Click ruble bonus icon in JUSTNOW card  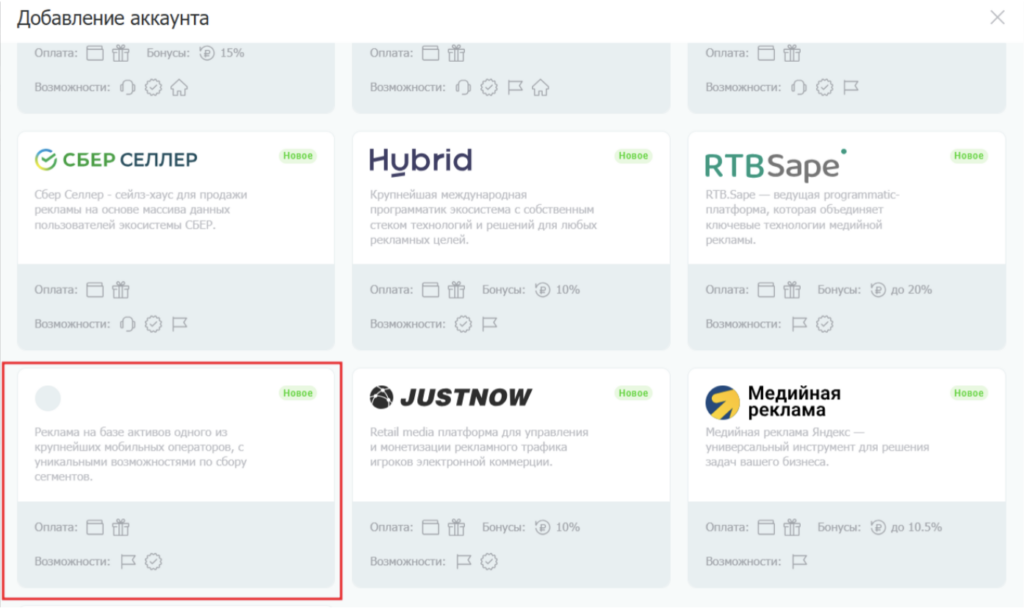click(x=543, y=527)
